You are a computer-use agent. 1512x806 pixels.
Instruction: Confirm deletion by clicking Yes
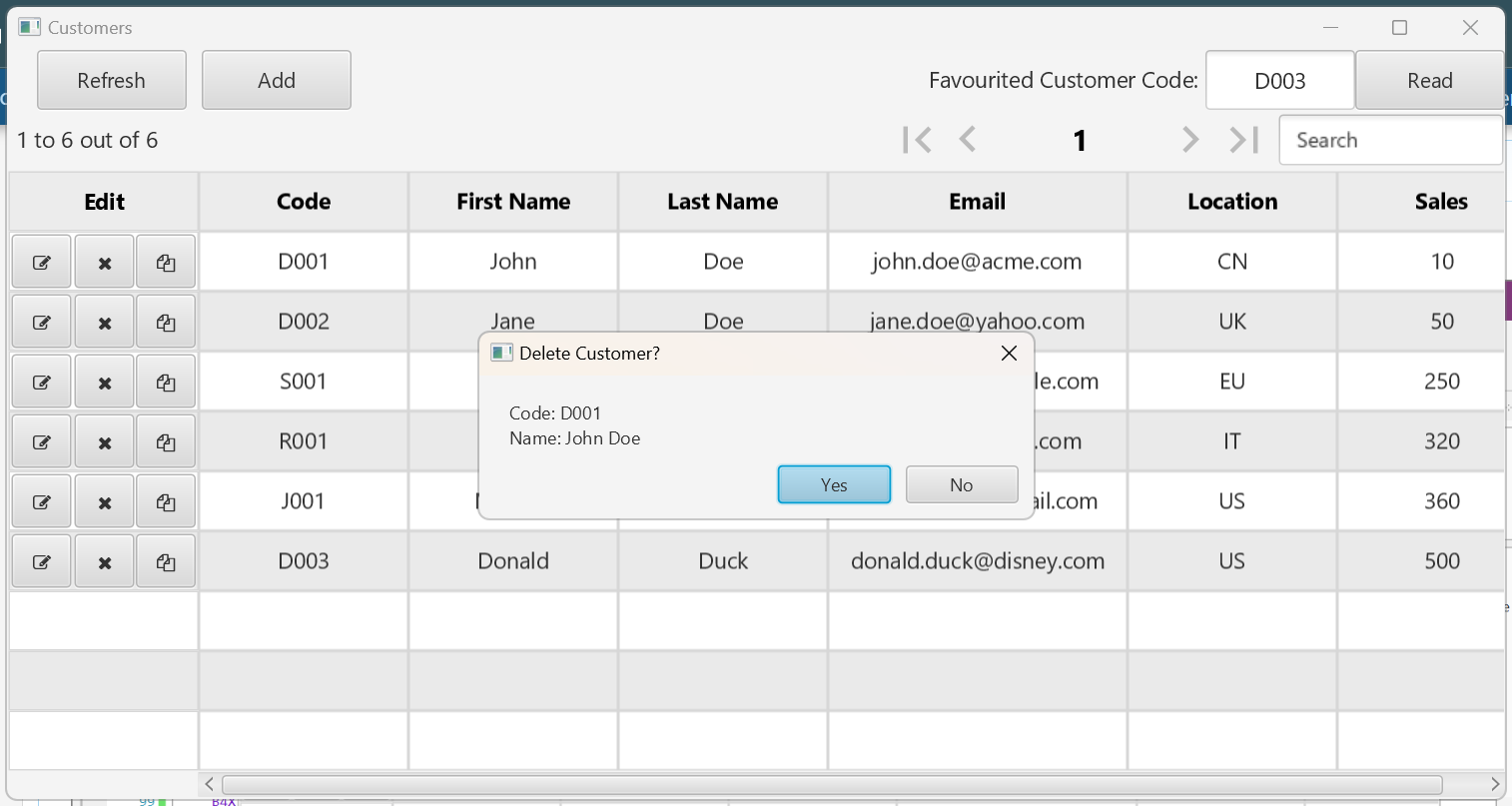pyautogui.click(x=834, y=484)
